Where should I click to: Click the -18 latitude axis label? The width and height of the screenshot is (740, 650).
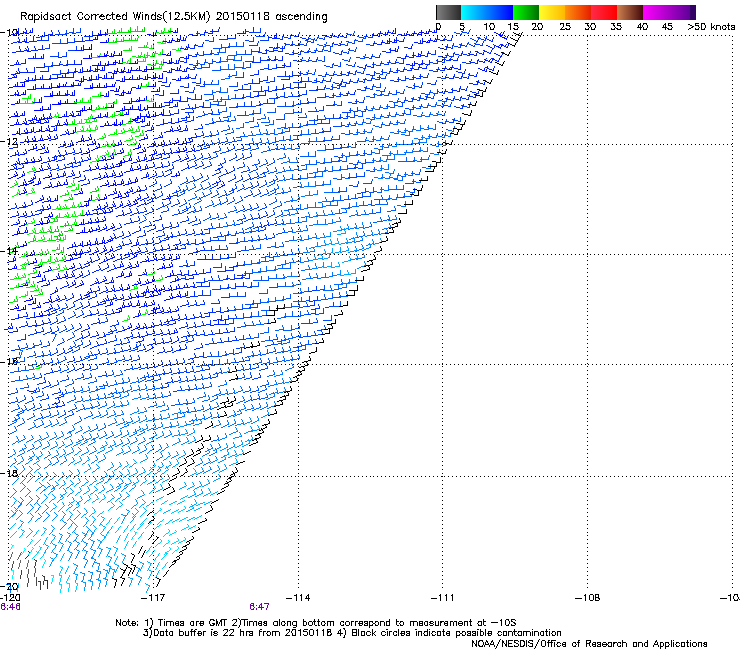coord(9,473)
